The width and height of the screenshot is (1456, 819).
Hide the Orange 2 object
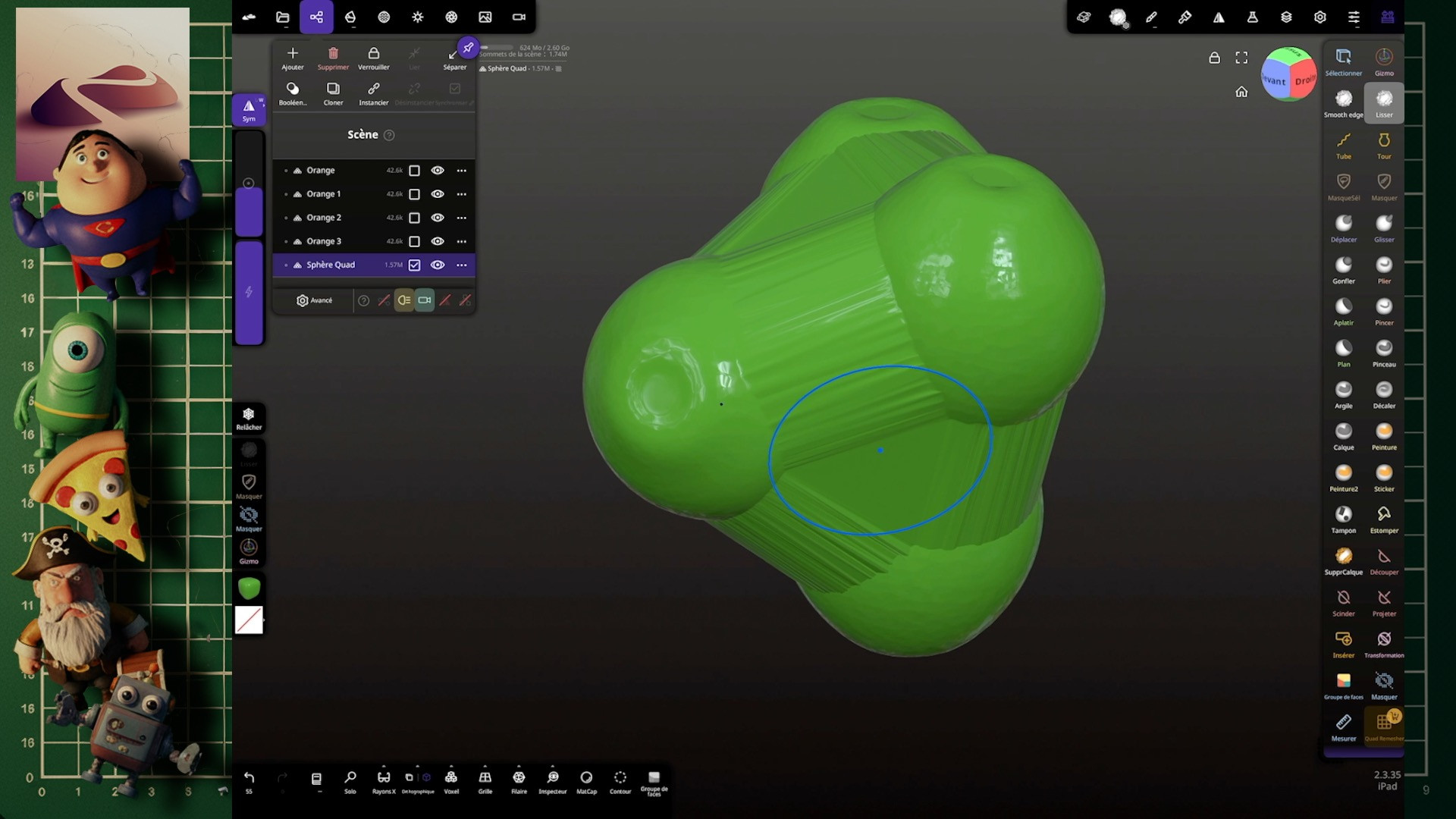pos(438,218)
